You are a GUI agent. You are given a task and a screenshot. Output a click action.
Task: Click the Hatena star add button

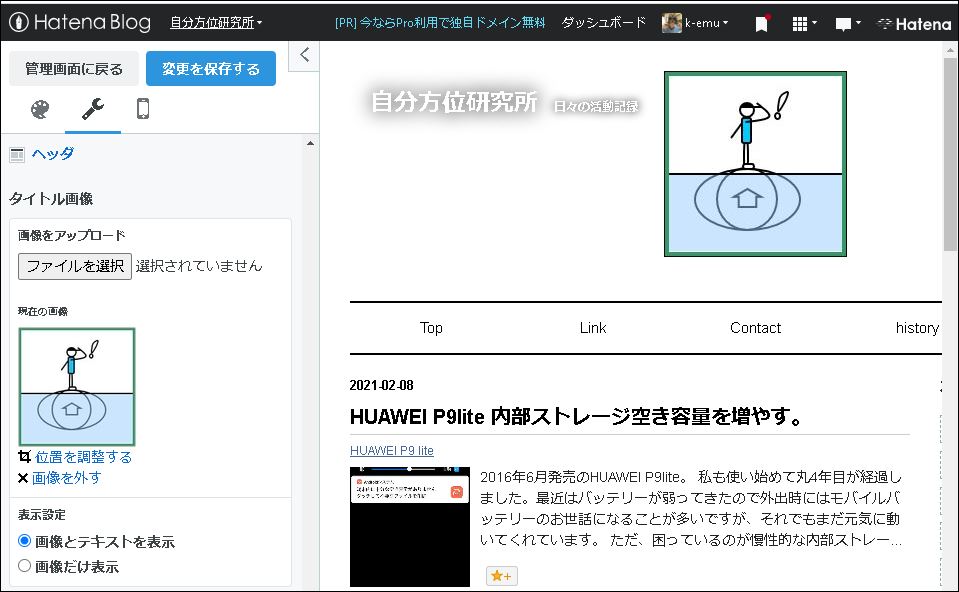coord(502,575)
